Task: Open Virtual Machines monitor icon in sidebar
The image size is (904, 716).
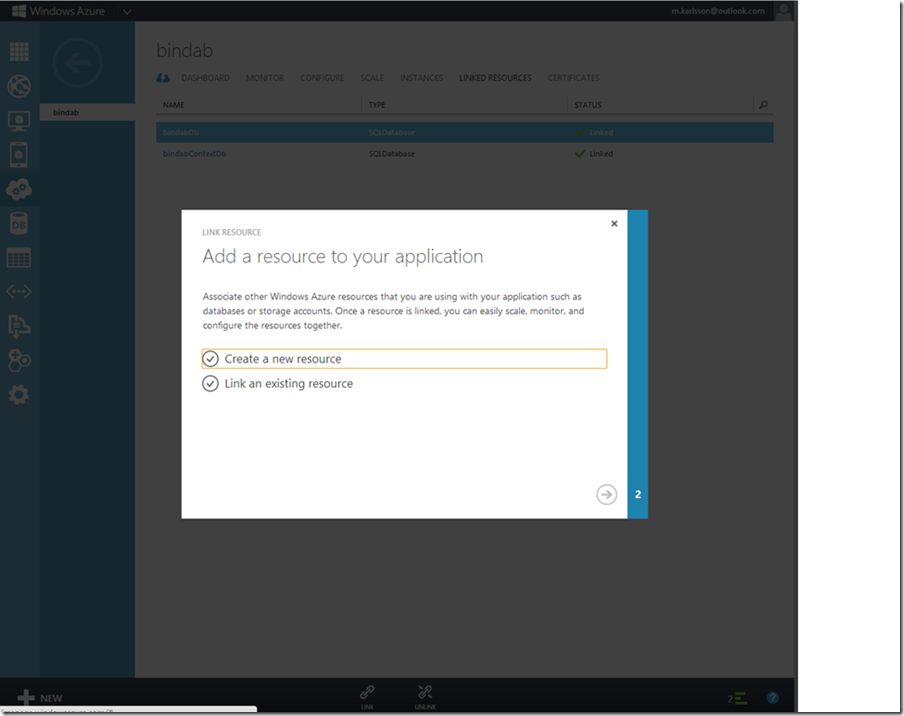Action: pyautogui.click(x=19, y=121)
